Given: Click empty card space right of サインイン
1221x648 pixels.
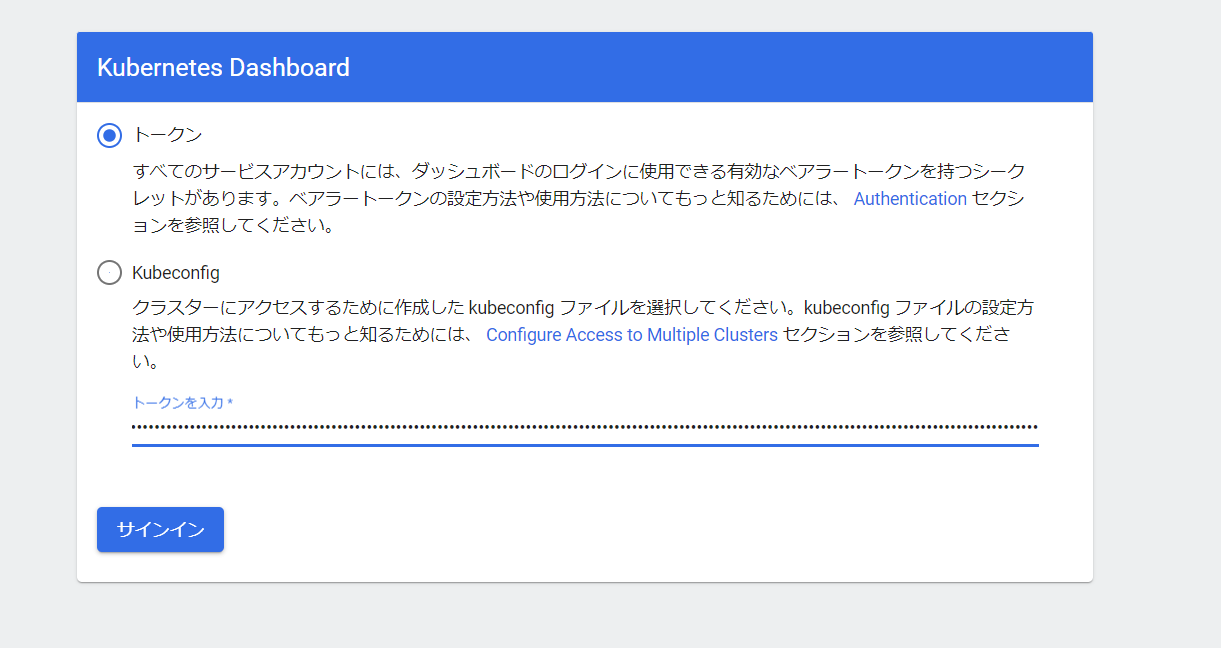Looking at the screenshot, I should click(x=650, y=530).
